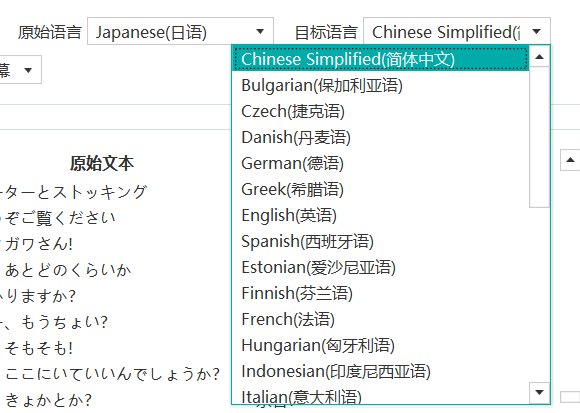Viewport: 580px width, 413px height.
Task: Click the subtitle table scroll-up arrow
Action: (570, 160)
